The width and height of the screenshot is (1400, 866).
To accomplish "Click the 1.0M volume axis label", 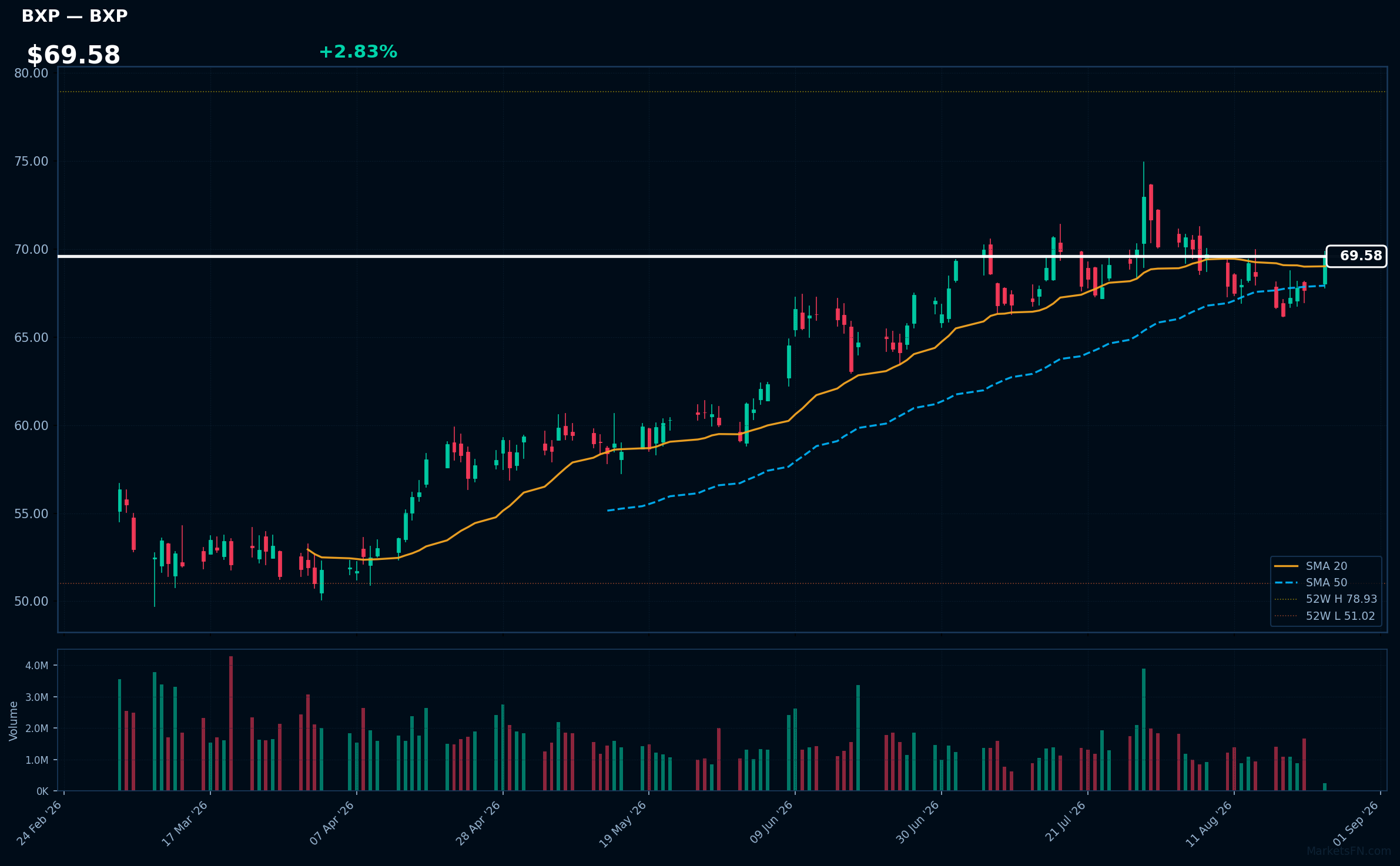I will (36, 760).
